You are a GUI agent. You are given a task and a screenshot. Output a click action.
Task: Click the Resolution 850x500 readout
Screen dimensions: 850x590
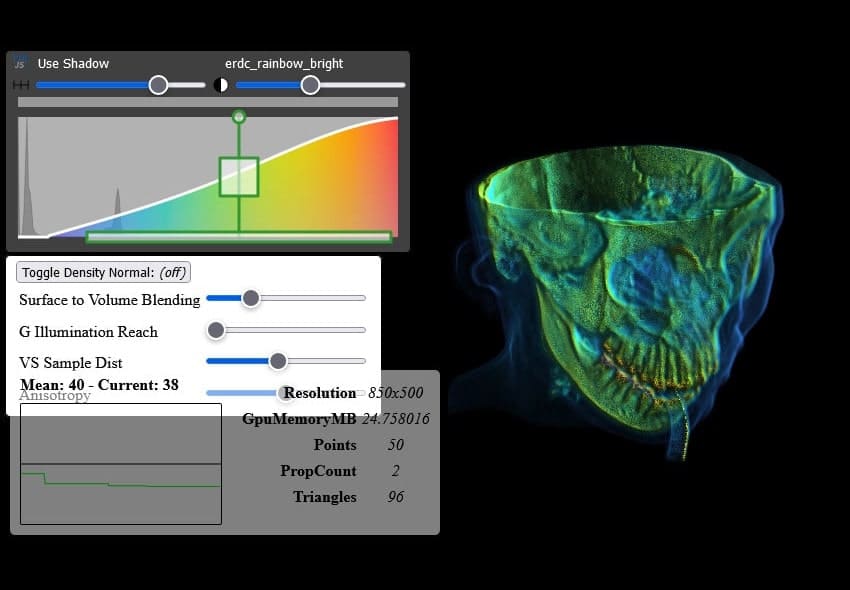(x=395, y=393)
